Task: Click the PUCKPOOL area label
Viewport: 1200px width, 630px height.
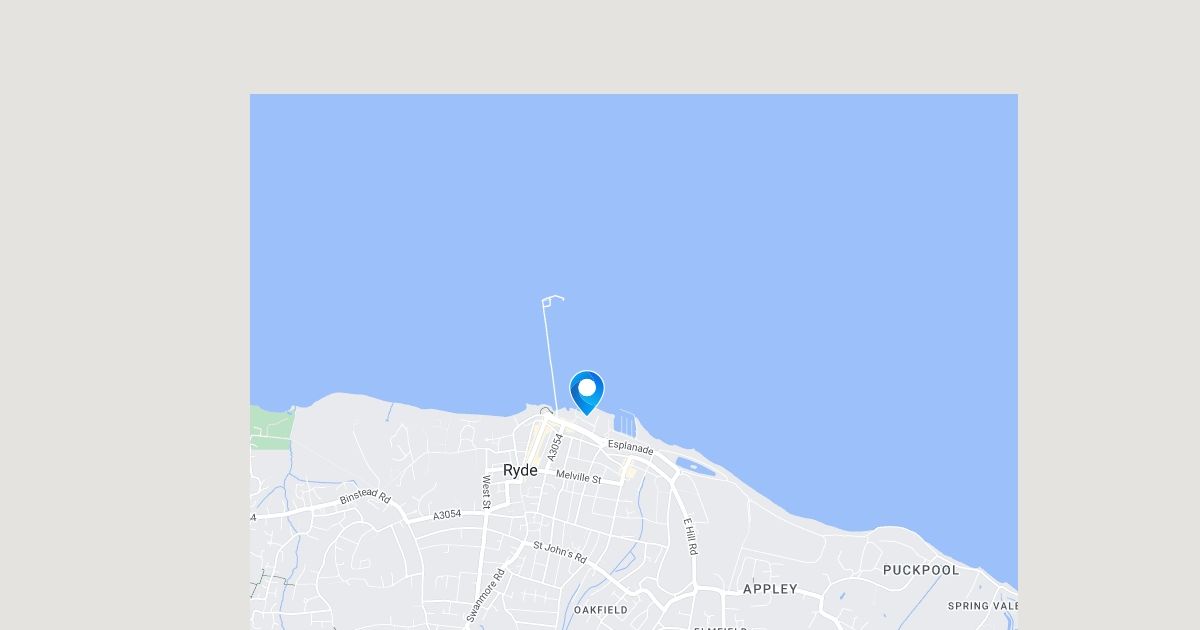Action: pyautogui.click(x=921, y=570)
